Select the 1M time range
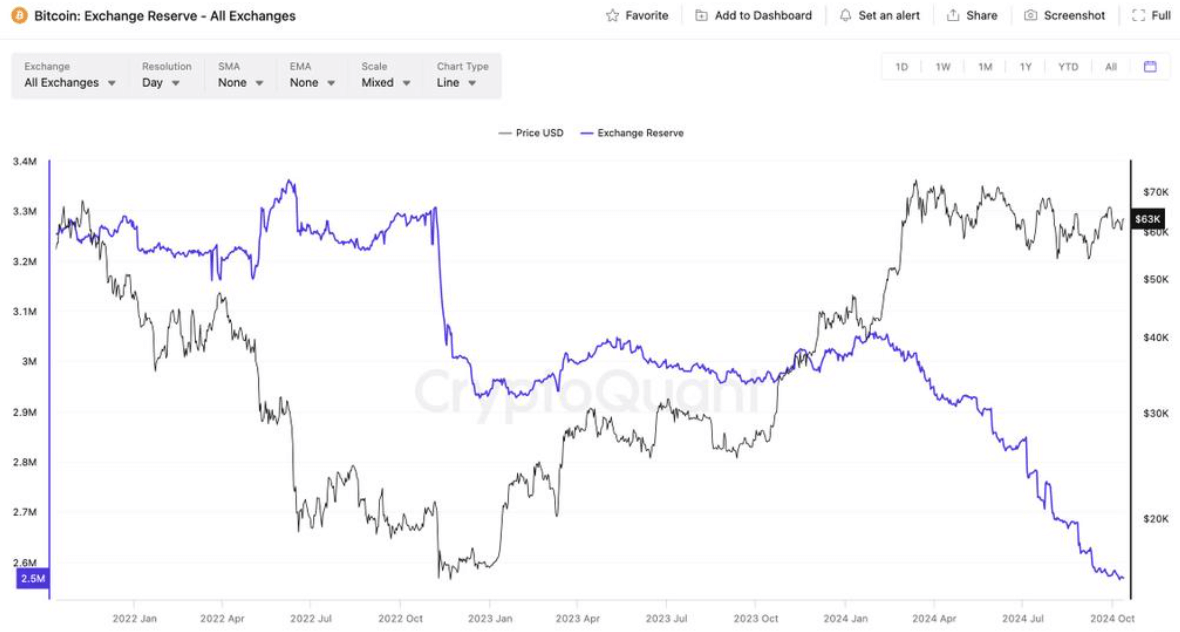Screen dimensions: 1180x632 [985, 67]
